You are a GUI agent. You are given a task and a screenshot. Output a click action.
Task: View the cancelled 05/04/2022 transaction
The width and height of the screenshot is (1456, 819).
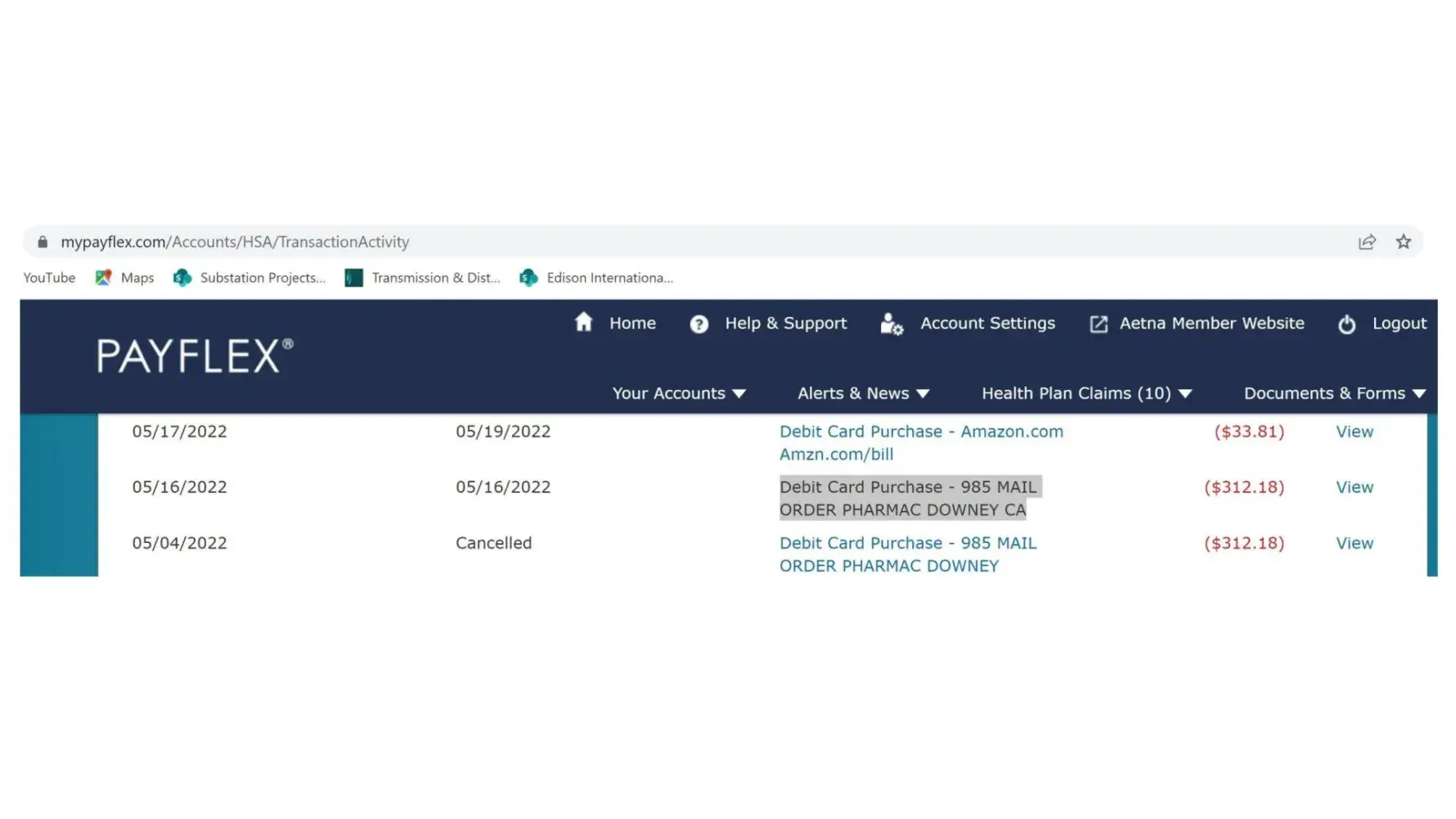[1354, 543]
